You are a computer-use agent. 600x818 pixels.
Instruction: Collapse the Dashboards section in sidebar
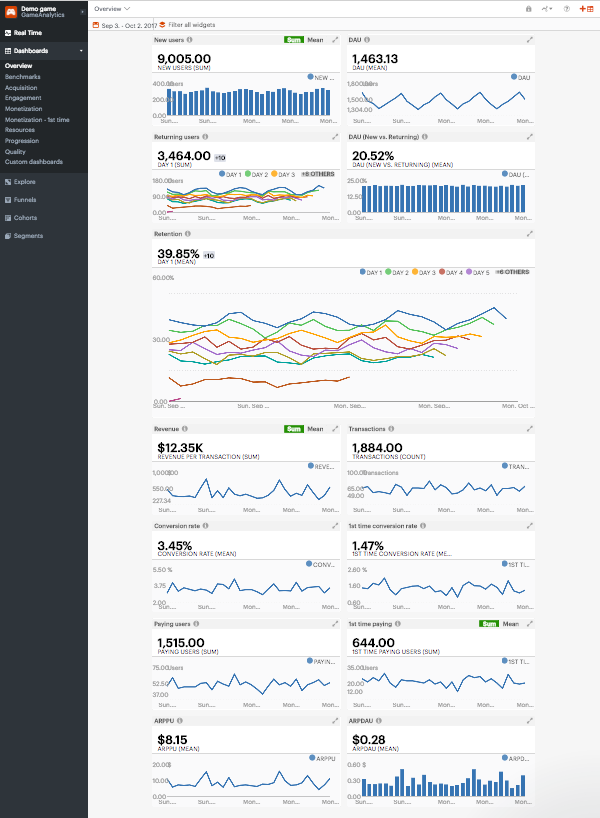(79, 50)
